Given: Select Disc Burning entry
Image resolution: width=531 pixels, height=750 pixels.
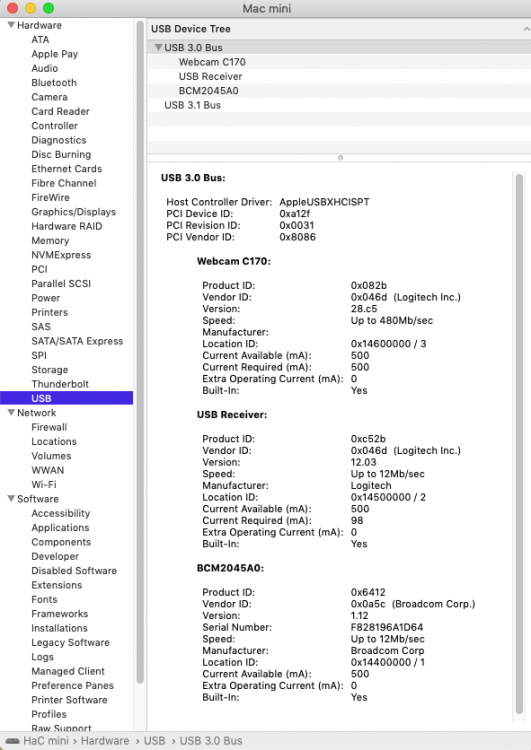Looking at the screenshot, I should pyautogui.click(x=61, y=154).
